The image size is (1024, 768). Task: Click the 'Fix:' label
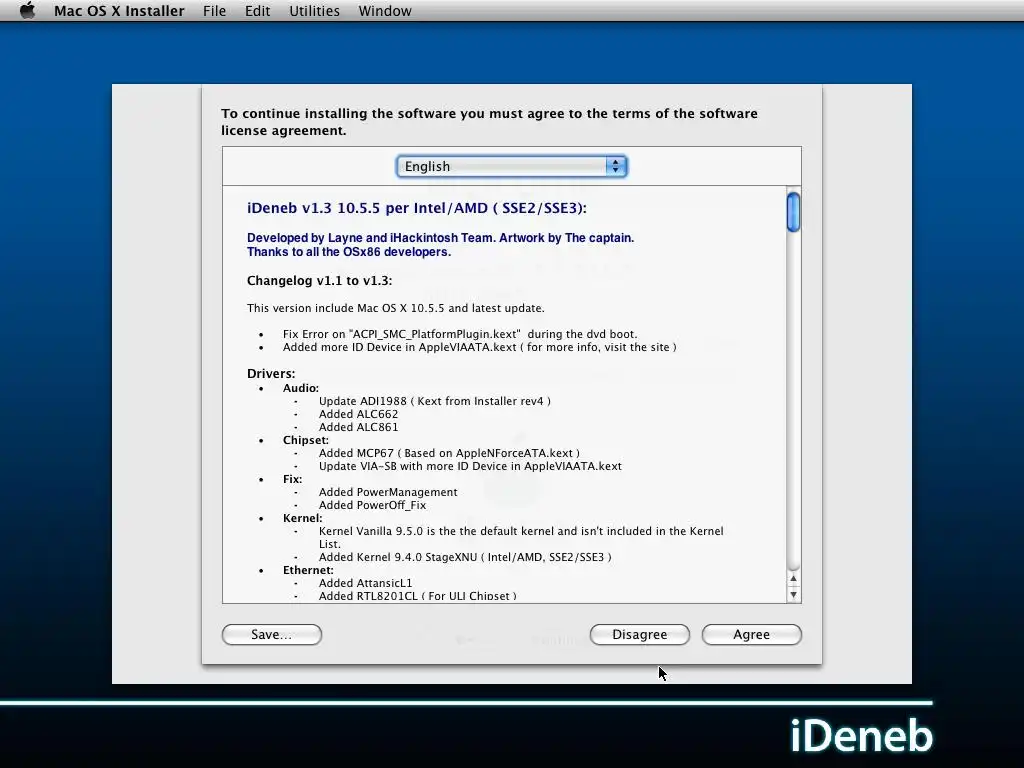click(x=293, y=479)
